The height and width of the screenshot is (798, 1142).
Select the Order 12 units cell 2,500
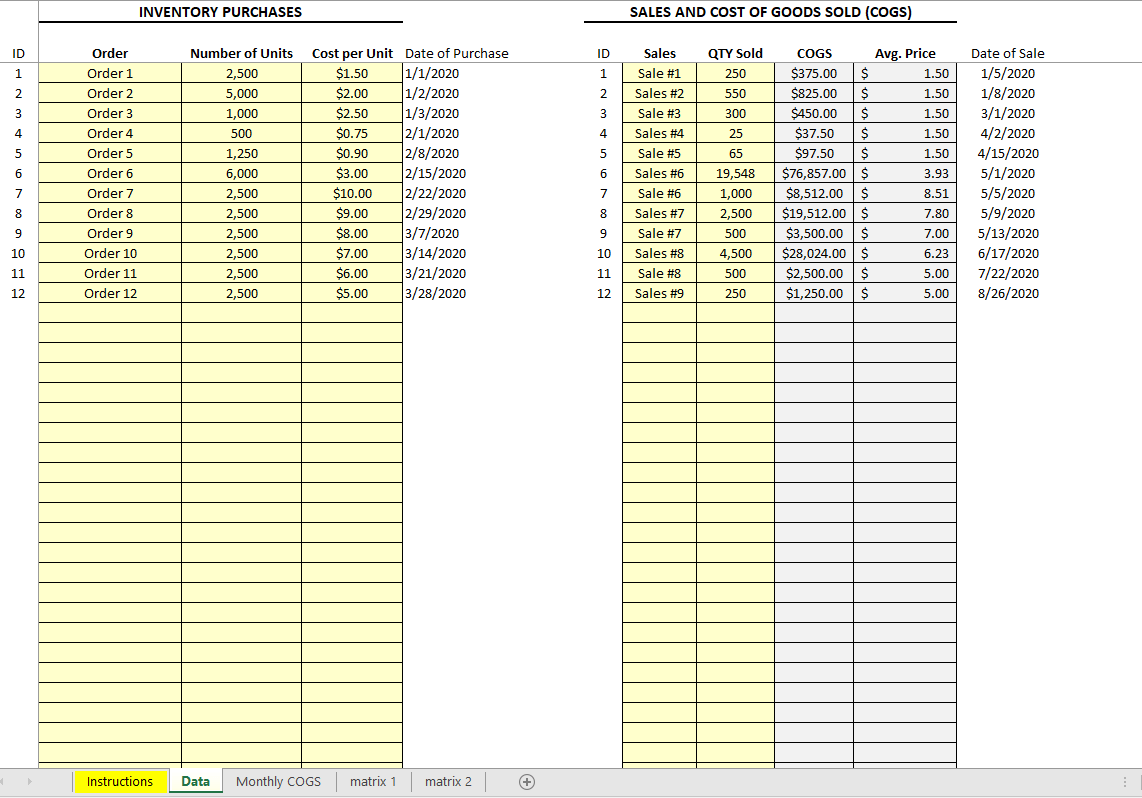tap(241, 293)
